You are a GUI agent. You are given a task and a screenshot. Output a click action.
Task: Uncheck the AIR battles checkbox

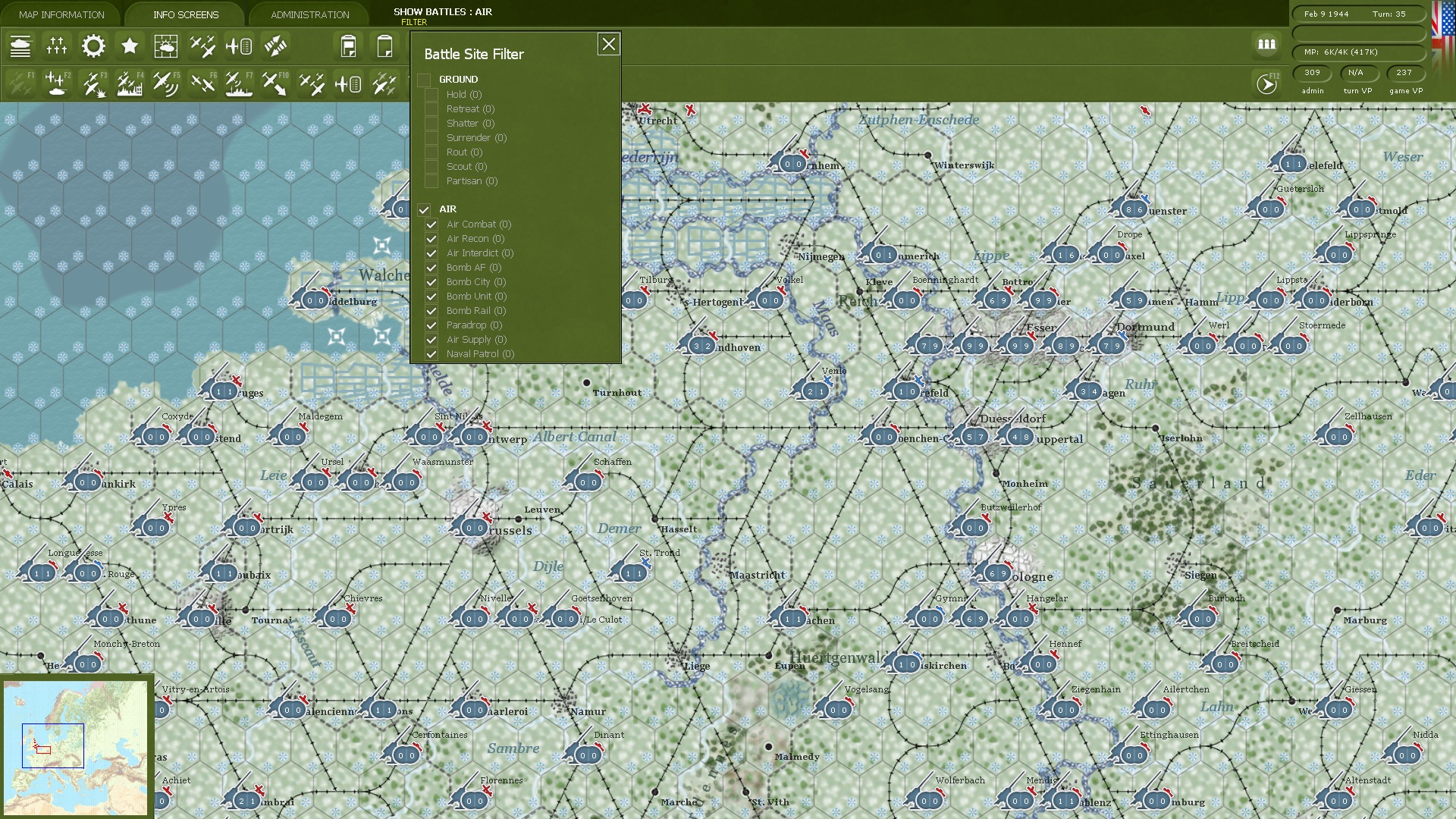click(424, 209)
